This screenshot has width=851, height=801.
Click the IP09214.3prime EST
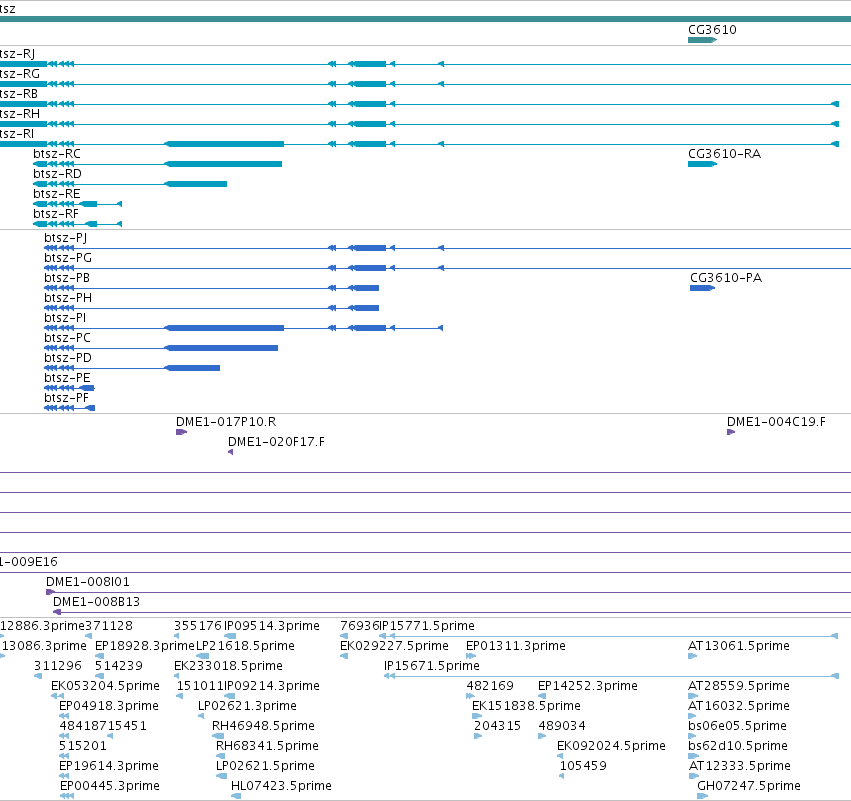272,686
